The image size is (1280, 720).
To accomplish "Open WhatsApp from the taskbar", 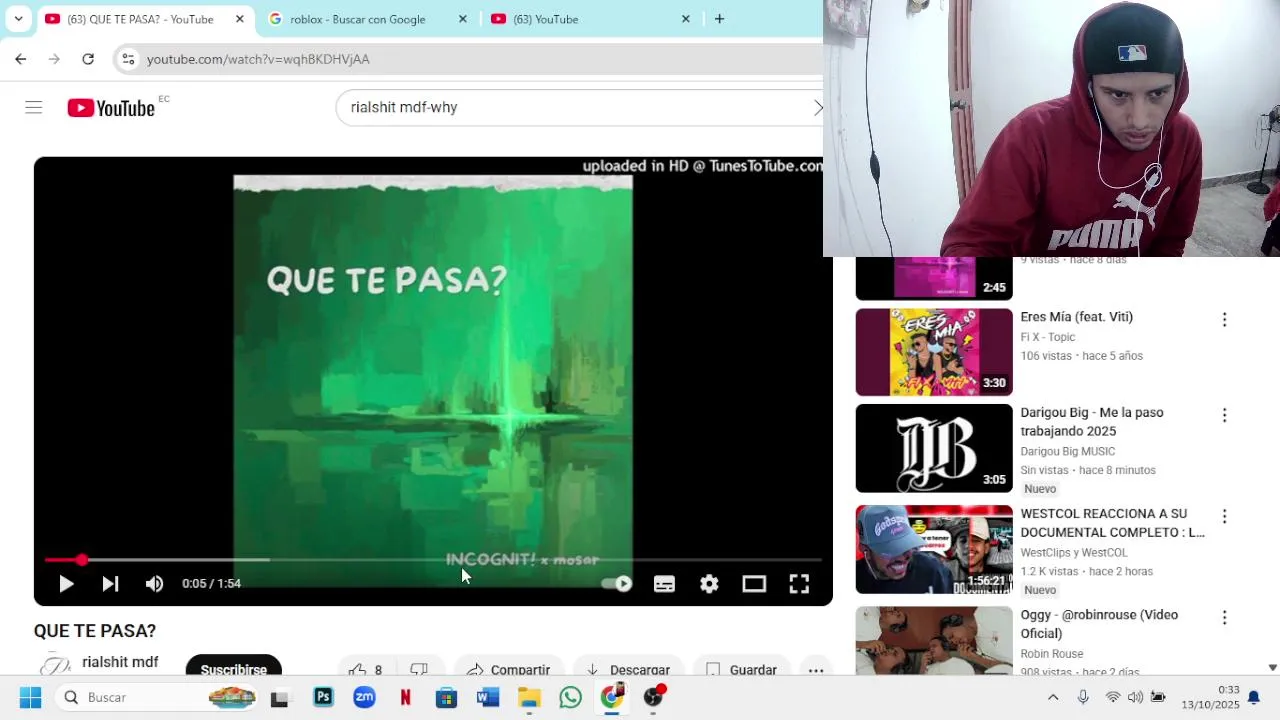I will (570, 697).
